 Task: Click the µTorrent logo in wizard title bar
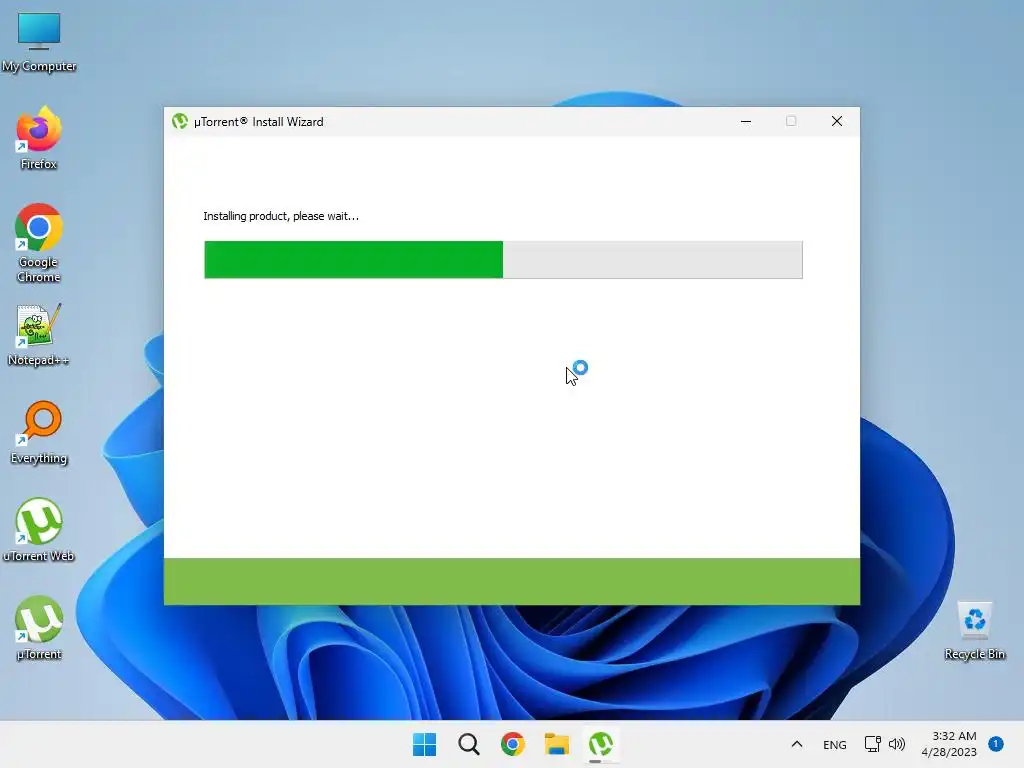pyautogui.click(x=180, y=121)
